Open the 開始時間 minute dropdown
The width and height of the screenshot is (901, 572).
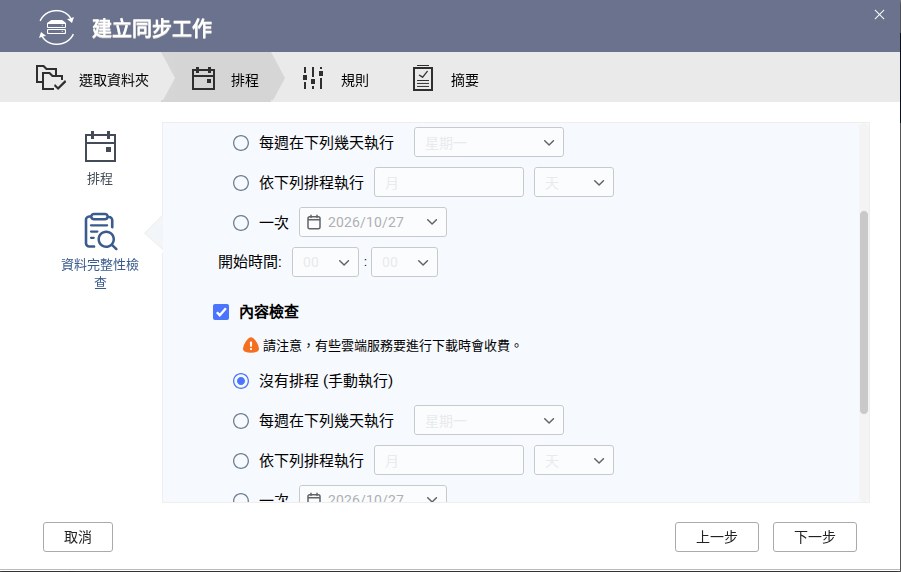[x=405, y=262]
